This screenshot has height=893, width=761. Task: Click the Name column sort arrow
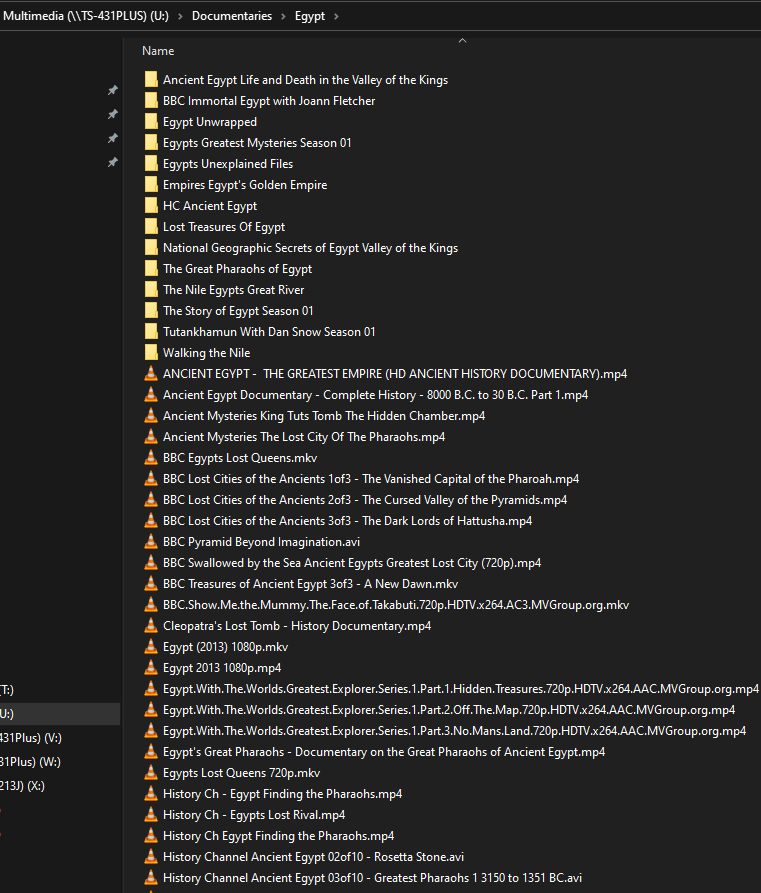click(x=463, y=40)
